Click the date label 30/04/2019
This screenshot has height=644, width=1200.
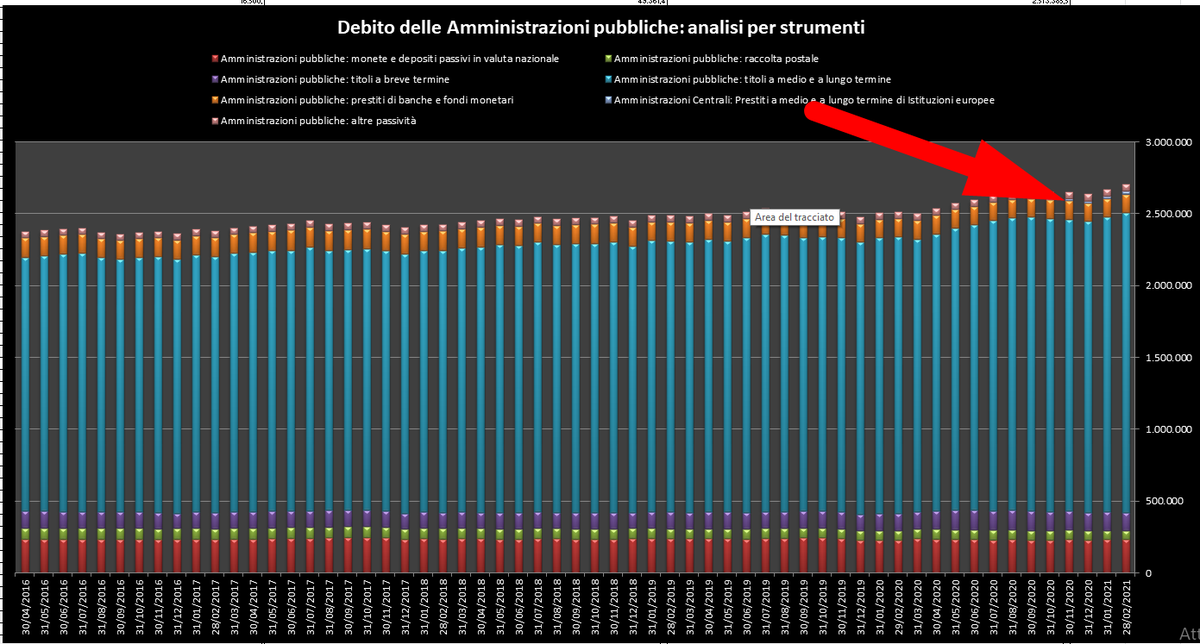(x=711, y=608)
